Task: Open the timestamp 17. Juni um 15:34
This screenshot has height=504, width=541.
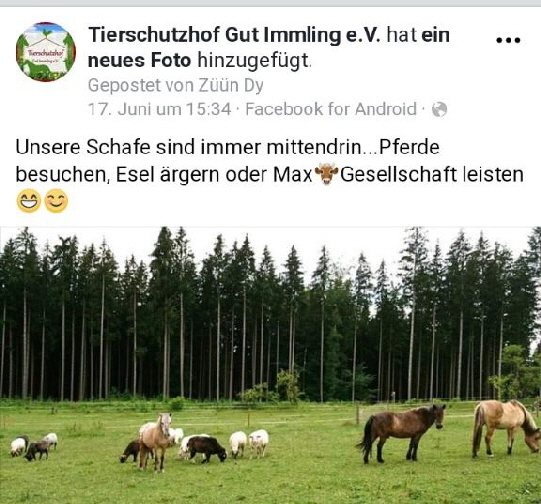Action: tap(159, 109)
